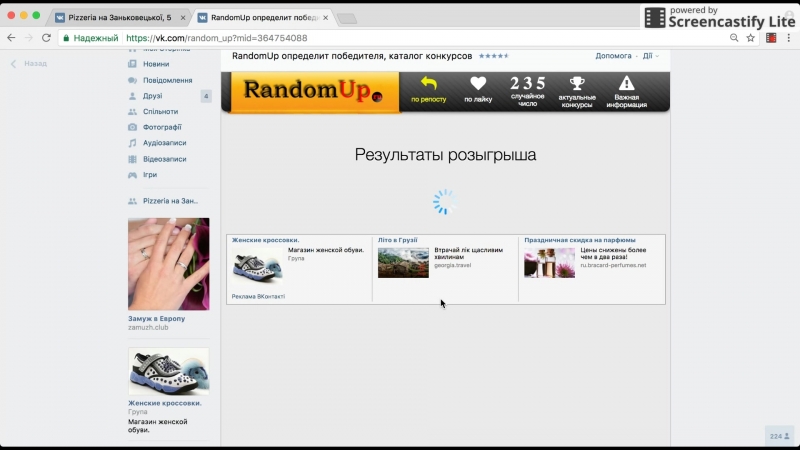Click 'zamuzh.club' sidebar ad domain
This screenshot has height=450, width=800.
[148, 328]
